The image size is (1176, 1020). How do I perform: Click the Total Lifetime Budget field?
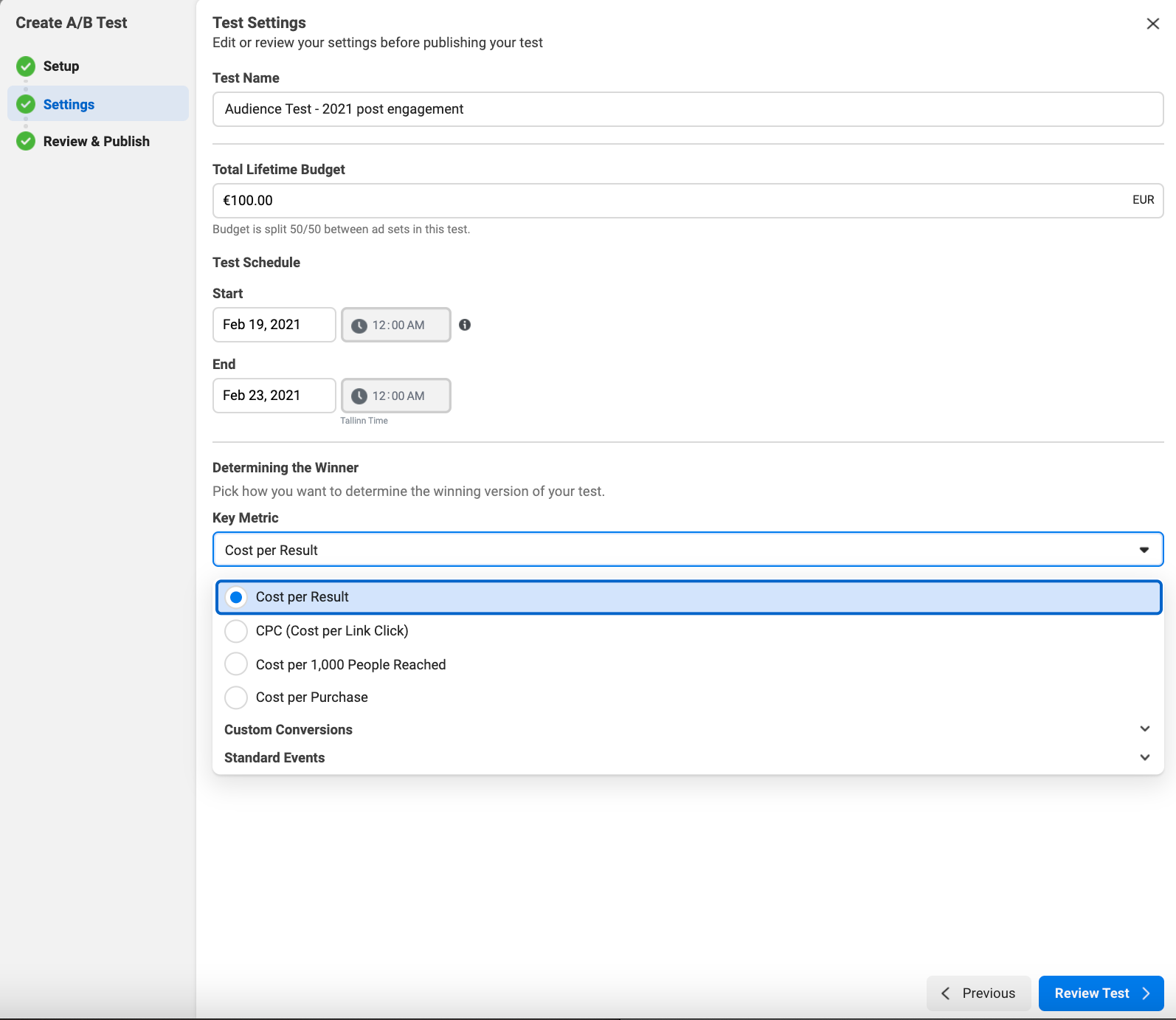point(671,201)
